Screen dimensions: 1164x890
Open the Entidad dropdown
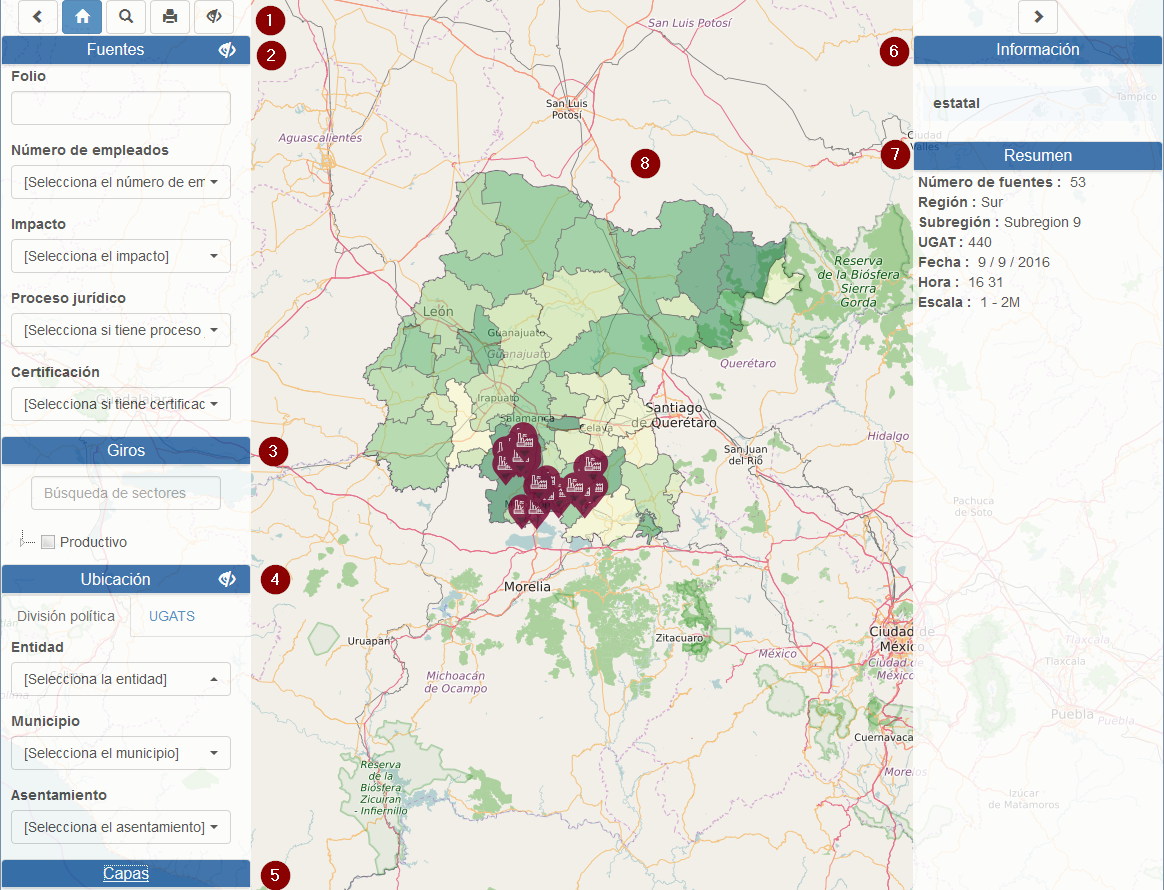[121, 679]
